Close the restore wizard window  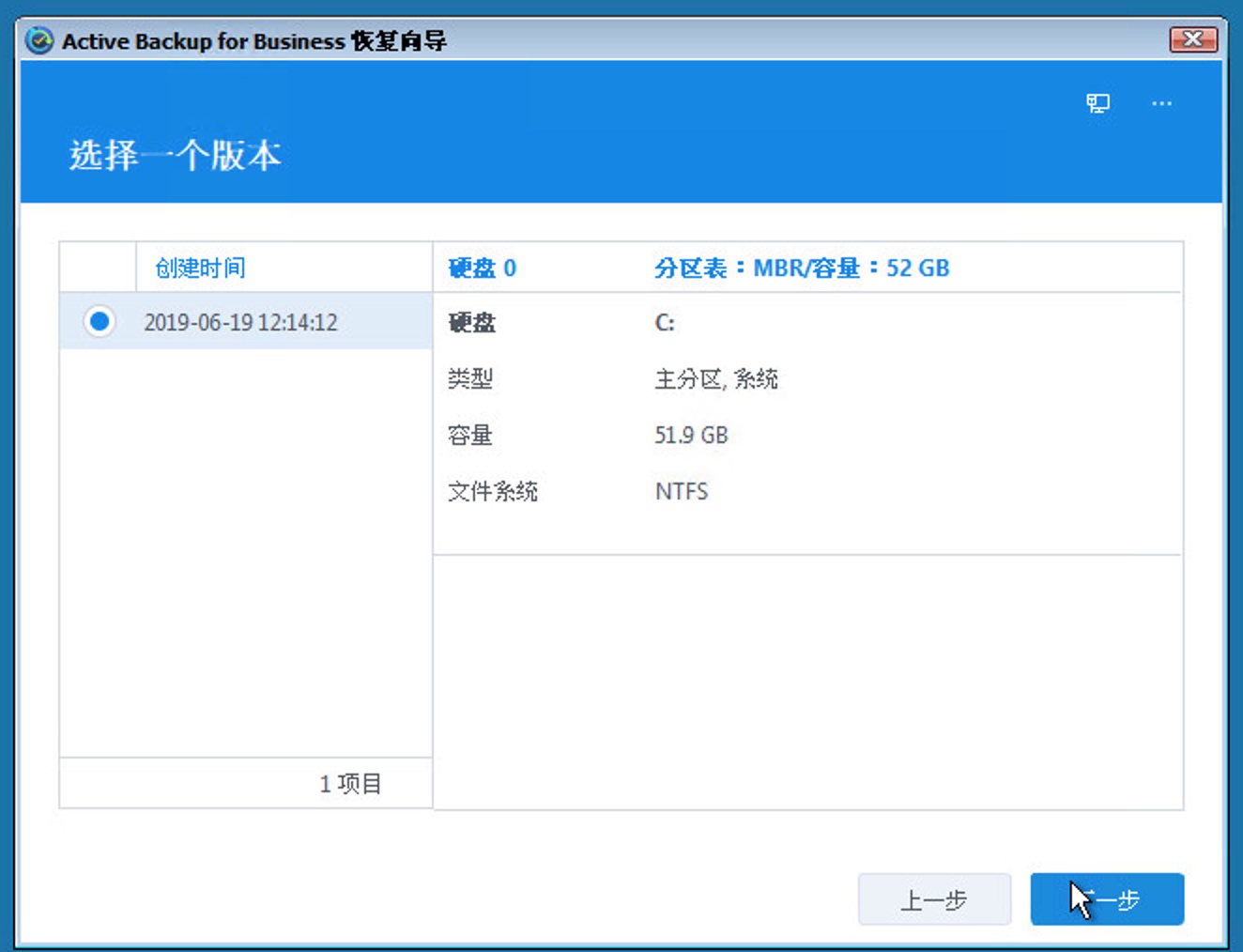pos(1193,39)
